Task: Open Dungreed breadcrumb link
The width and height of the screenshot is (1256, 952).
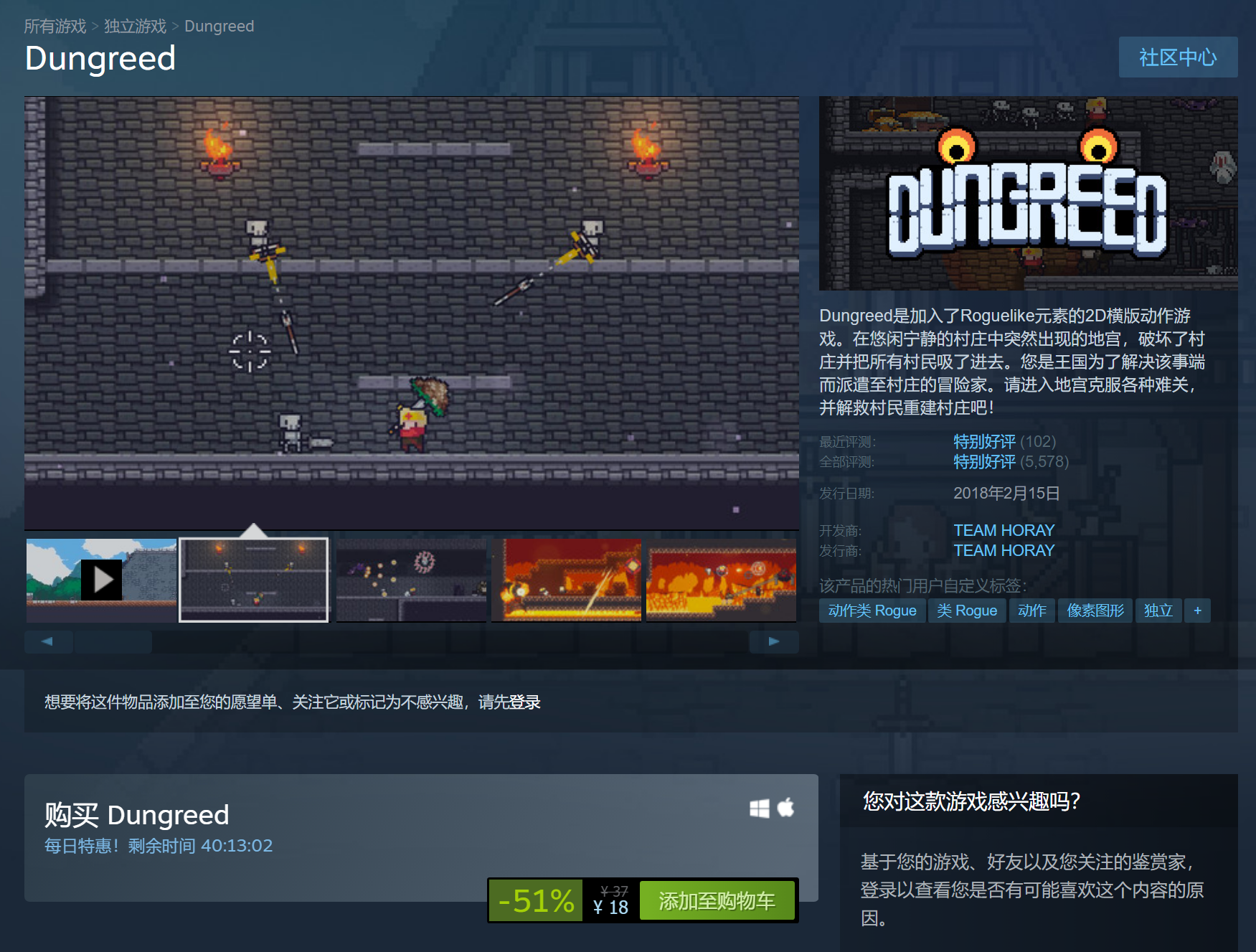Action: (219, 27)
